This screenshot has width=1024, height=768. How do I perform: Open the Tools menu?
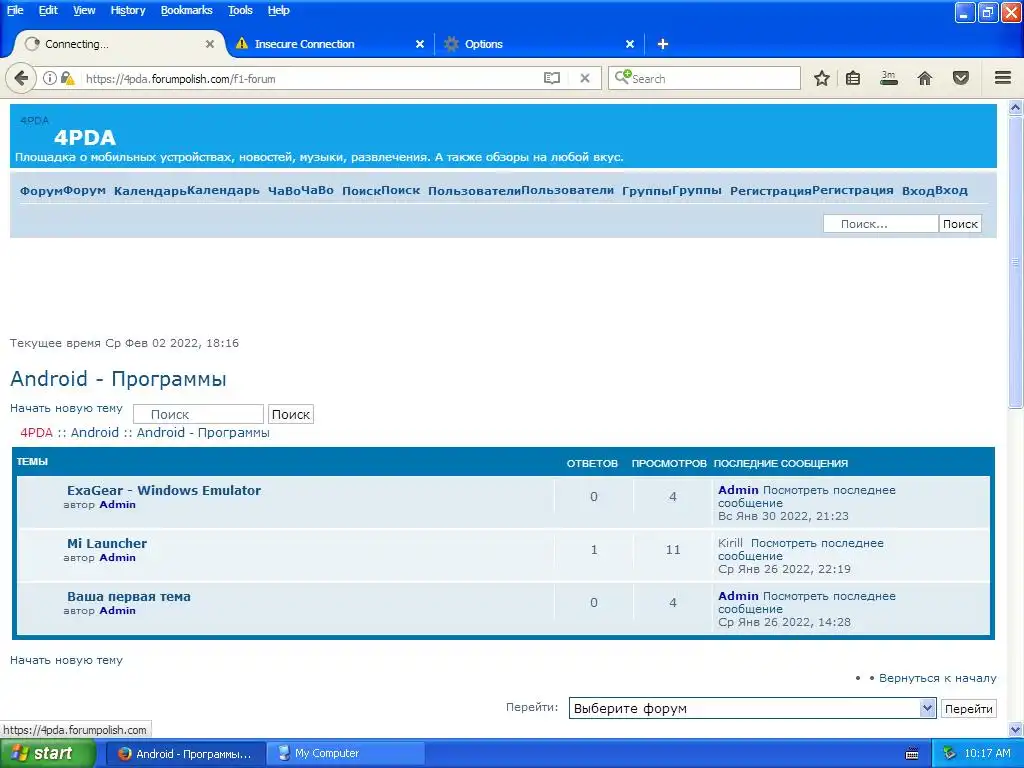tap(240, 10)
